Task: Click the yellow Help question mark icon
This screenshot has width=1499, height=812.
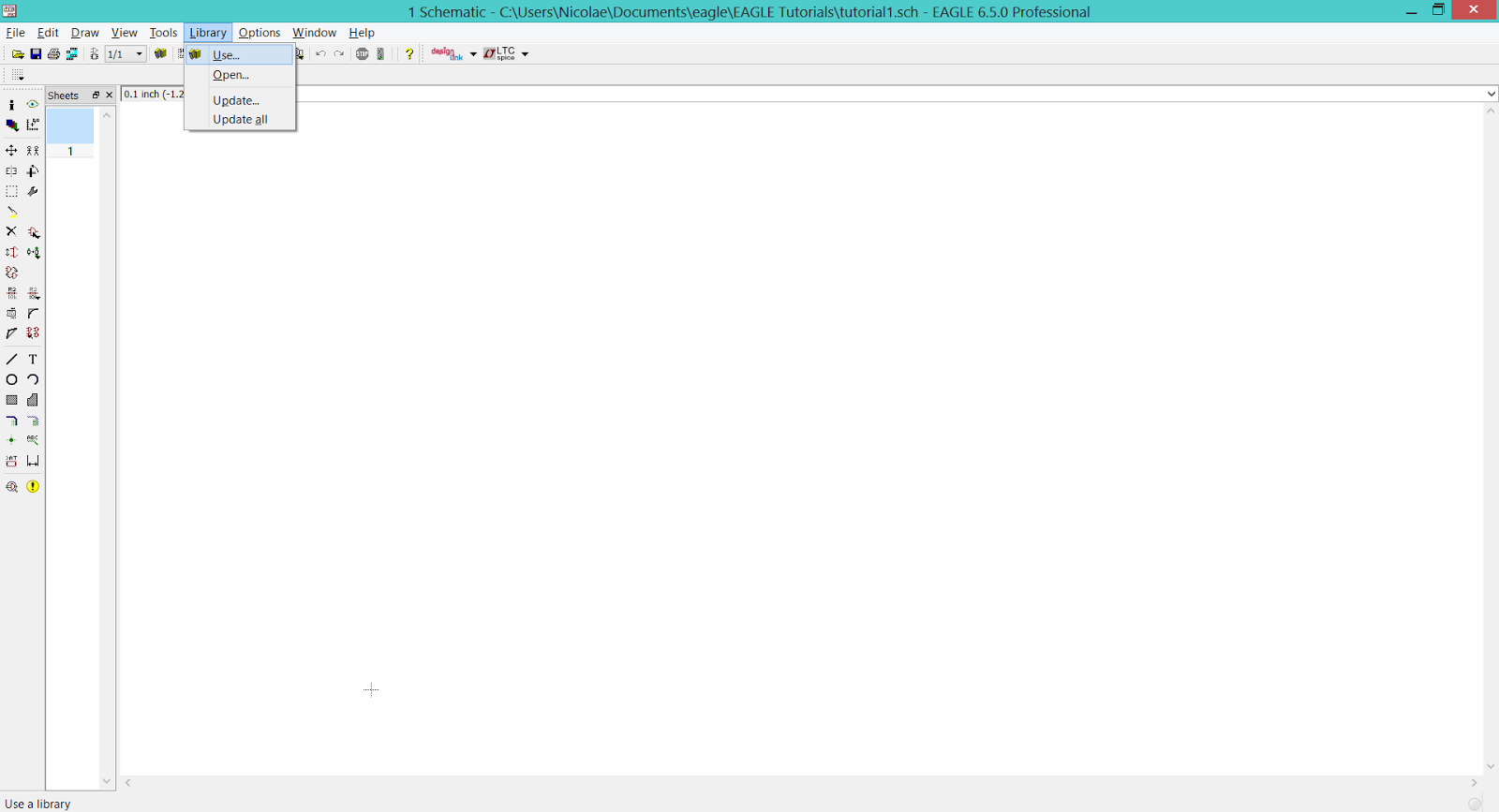Action: [x=409, y=54]
